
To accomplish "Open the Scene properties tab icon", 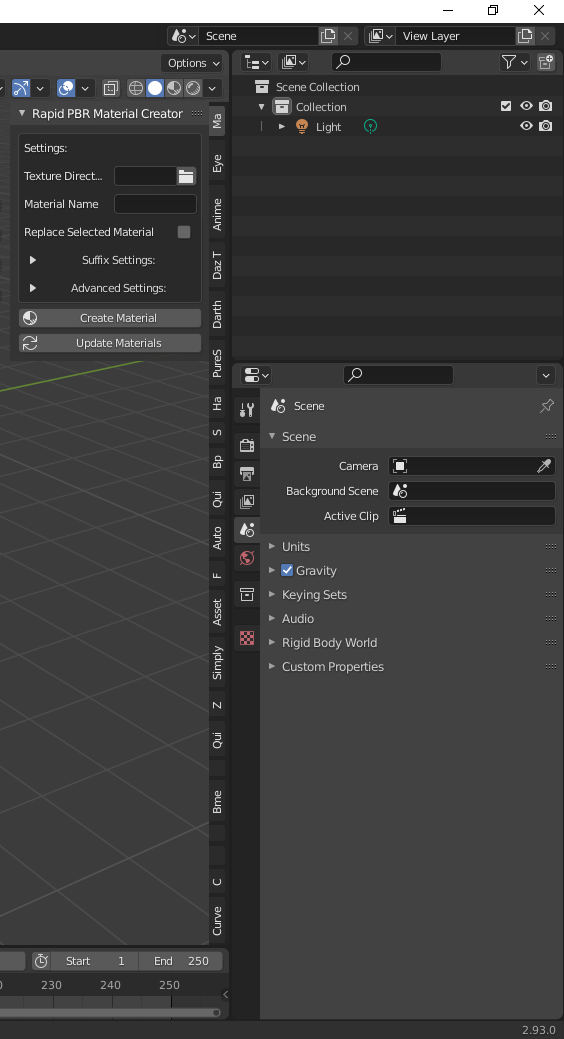I will coord(247,529).
